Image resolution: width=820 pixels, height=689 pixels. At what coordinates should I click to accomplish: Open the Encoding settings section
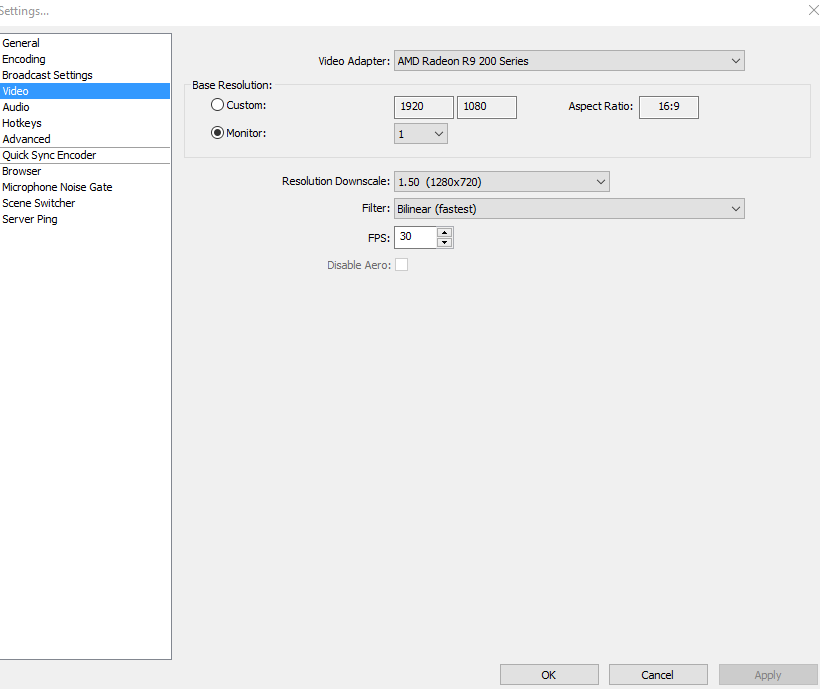pos(23,59)
